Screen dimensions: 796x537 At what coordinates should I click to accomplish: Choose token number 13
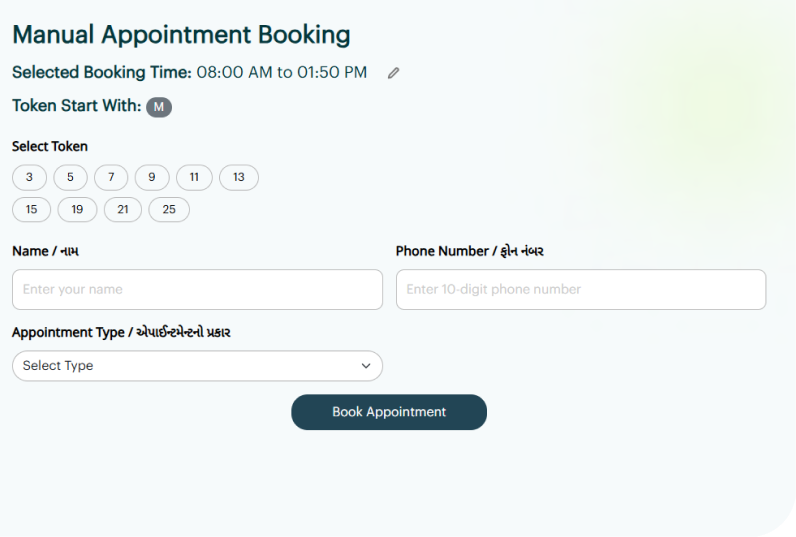(x=239, y=178)
